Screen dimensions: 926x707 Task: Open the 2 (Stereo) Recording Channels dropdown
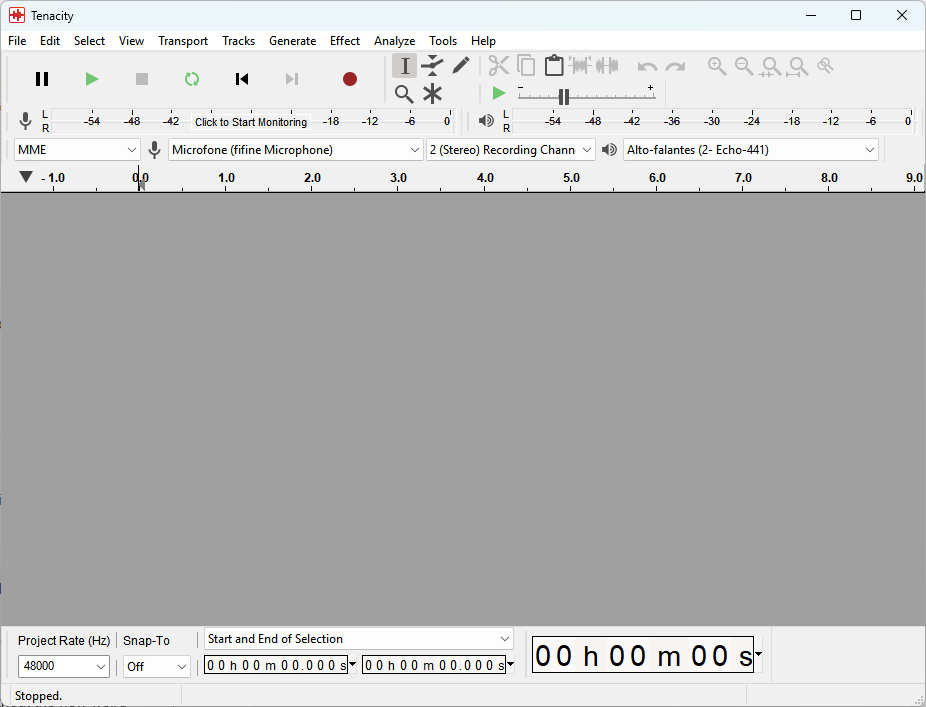511,150
